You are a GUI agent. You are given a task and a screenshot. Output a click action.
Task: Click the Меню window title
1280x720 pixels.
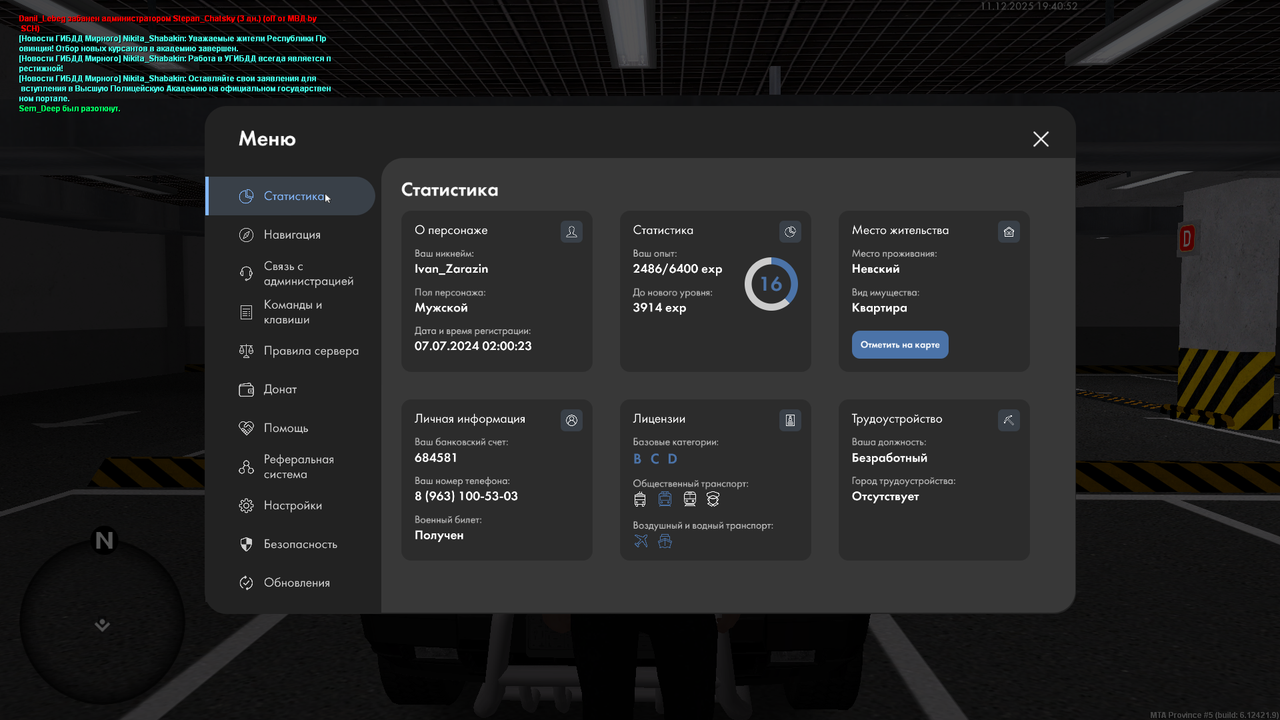[267, 139]
